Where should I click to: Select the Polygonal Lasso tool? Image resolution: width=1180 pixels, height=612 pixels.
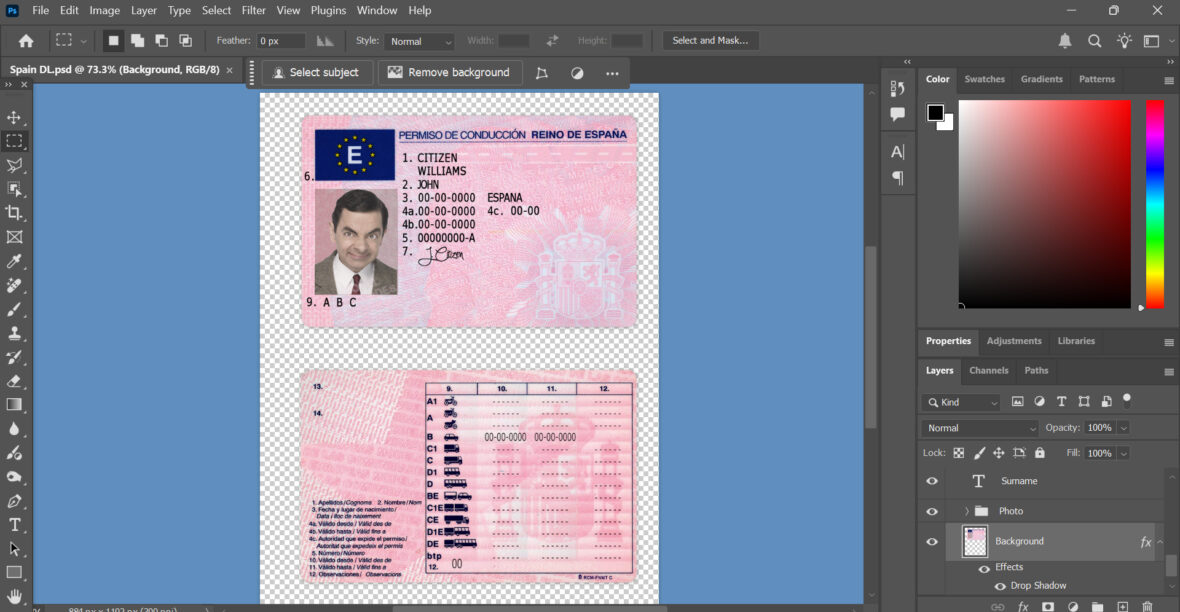pos(14,166)
